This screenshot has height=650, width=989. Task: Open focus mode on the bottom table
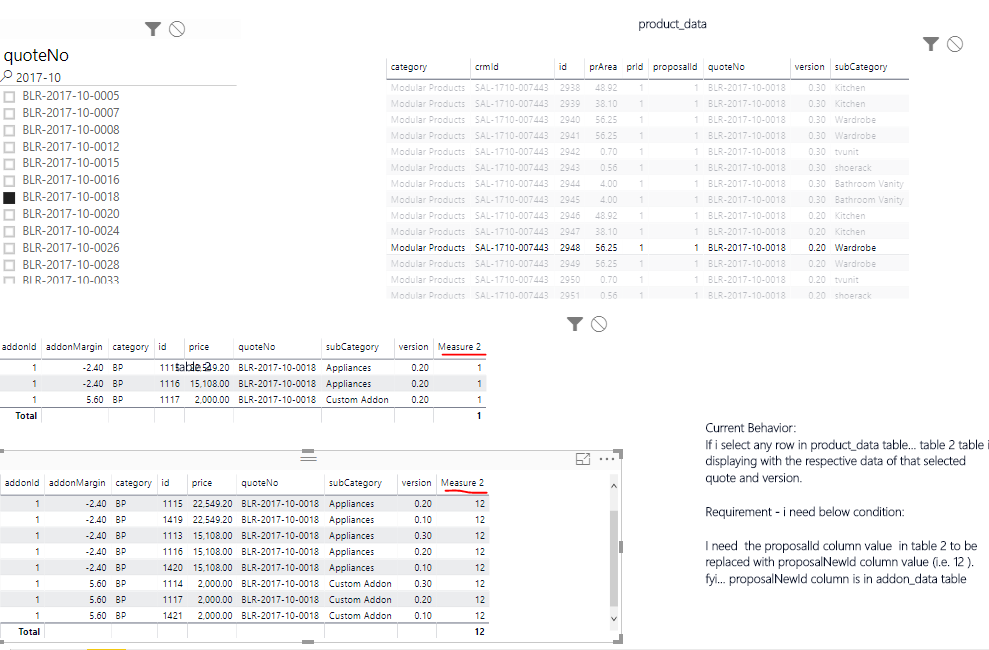point(583,459)
